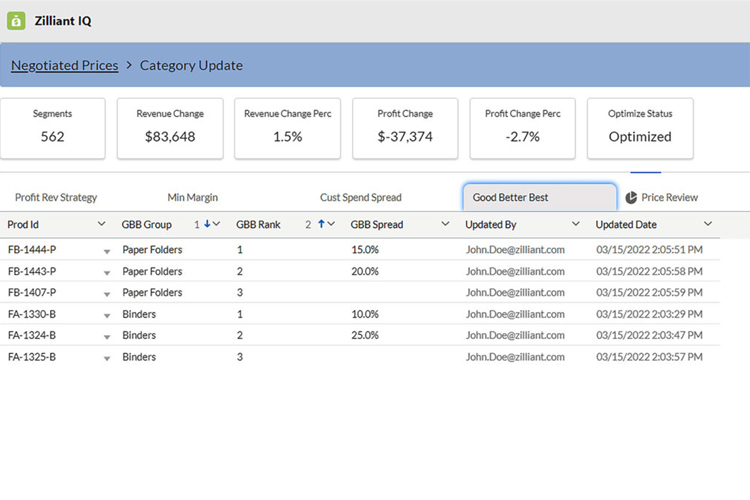
Task: Open the Prod Id column dropdown
Action: [101, 225]
